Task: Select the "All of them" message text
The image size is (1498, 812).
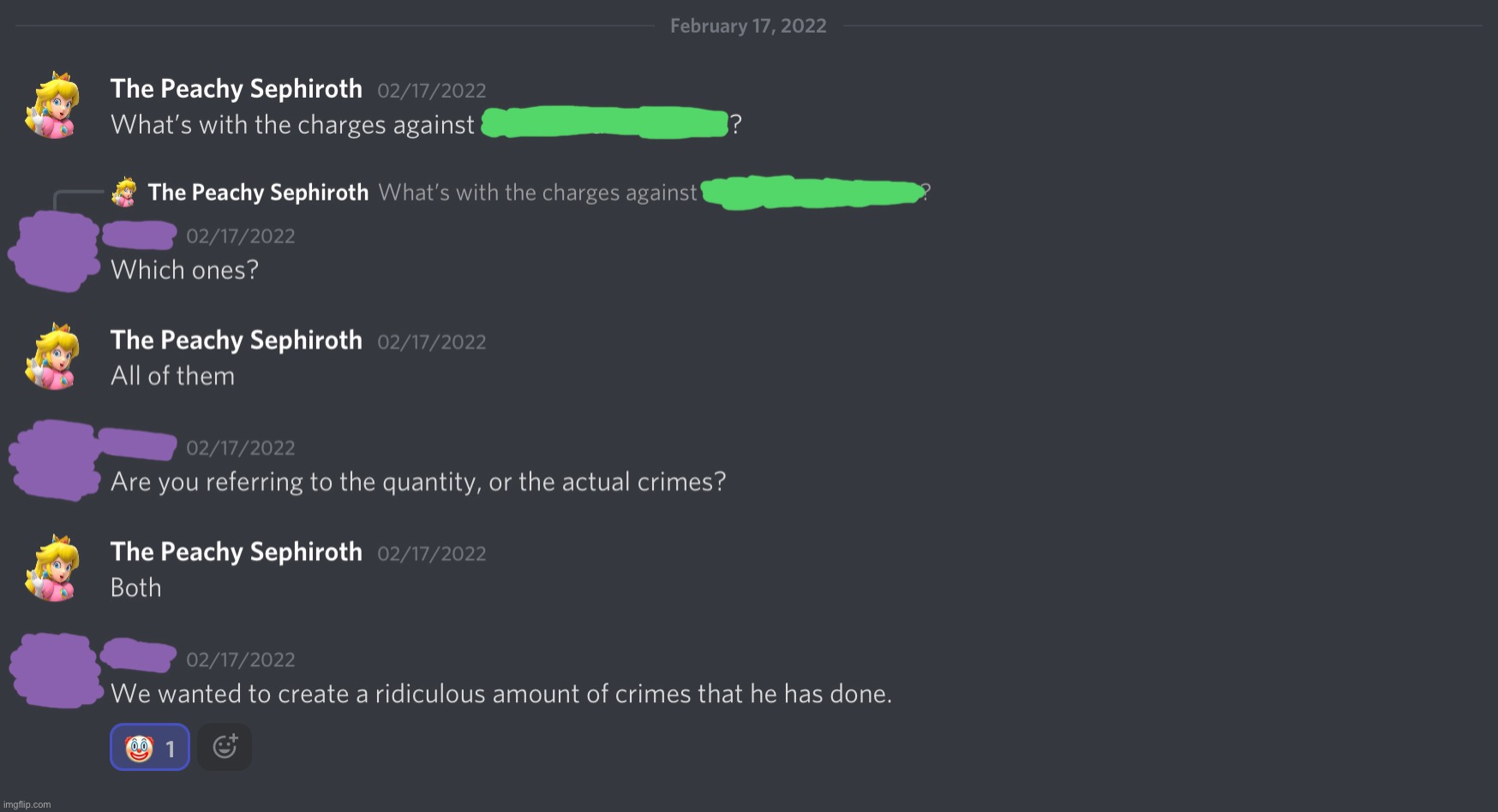Action: point(172,375)
